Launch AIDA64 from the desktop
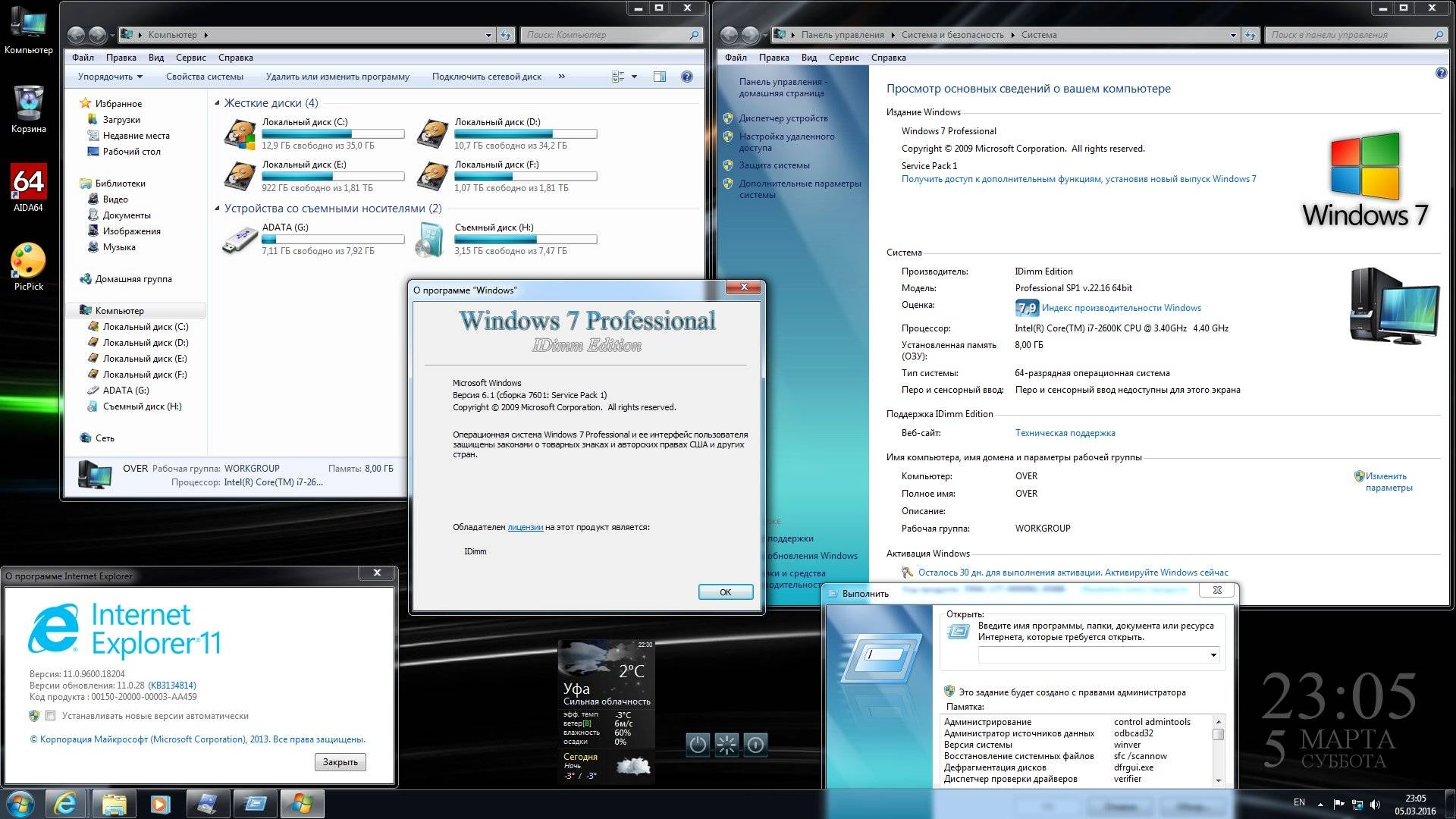Image resolution: width=1456 pixels, height=819 pixels. coord(29,188)
